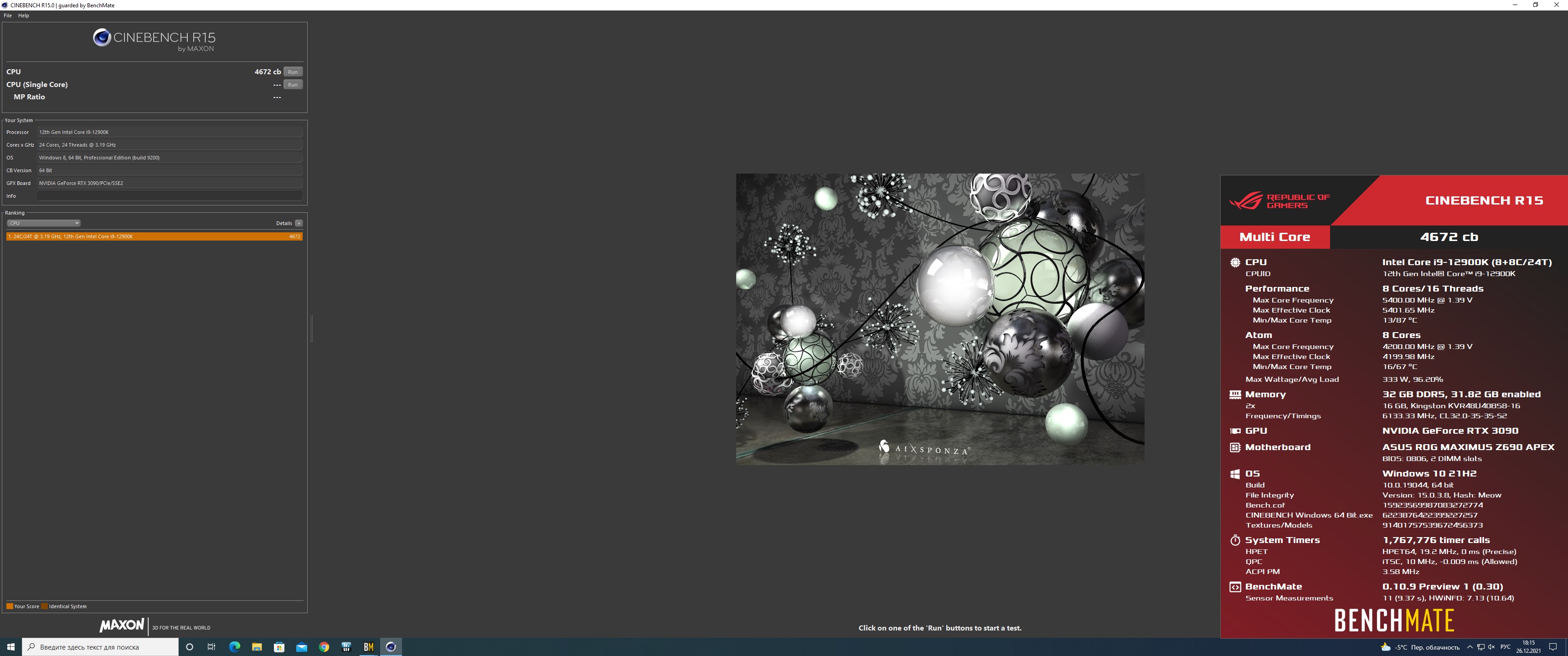The width and height of the screenshot is (1568, 656).
Task: Click the CPU chip icon in BenchMate
Action: (x=1235, y=262)
